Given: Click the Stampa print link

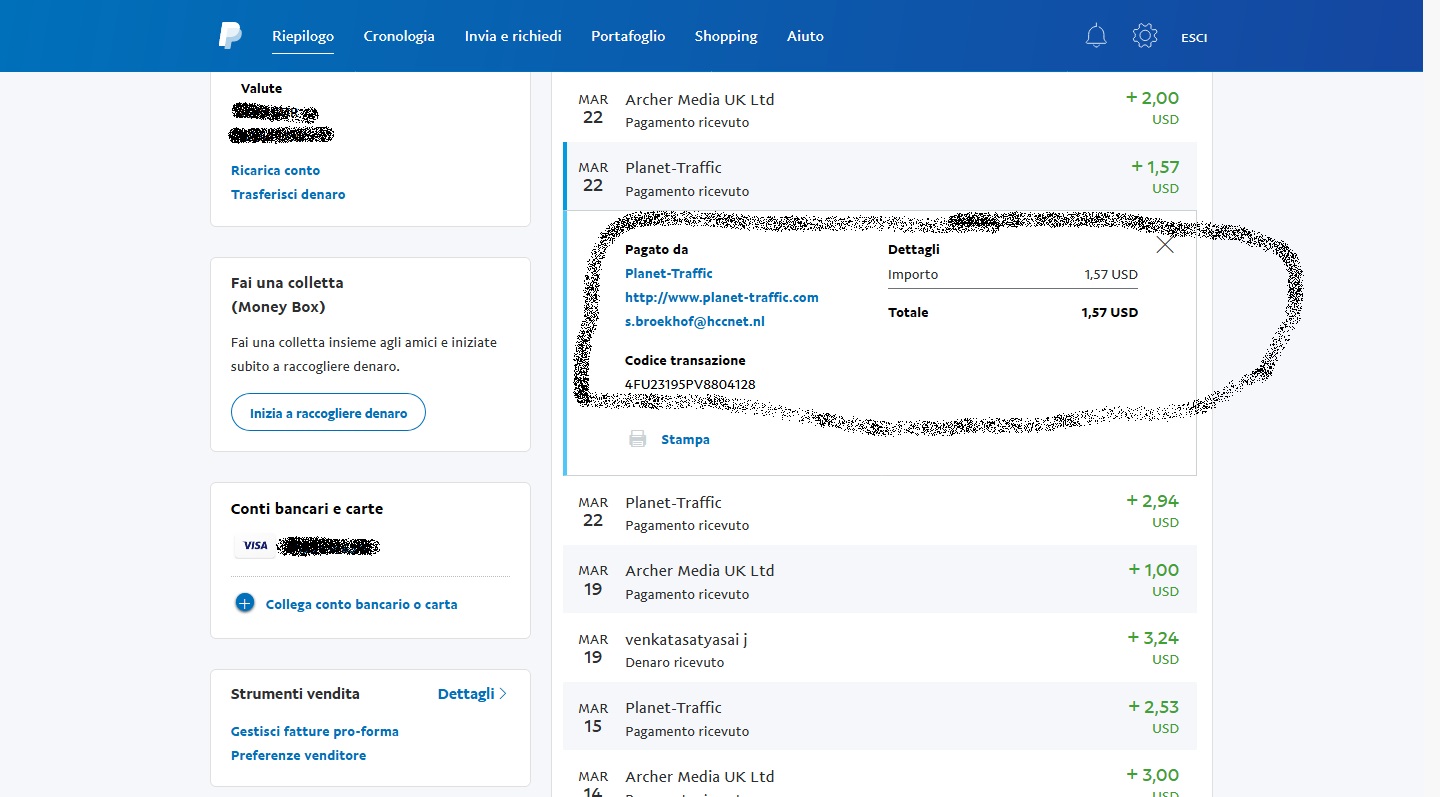Looking at the screenshot, I should pos(685,440).
